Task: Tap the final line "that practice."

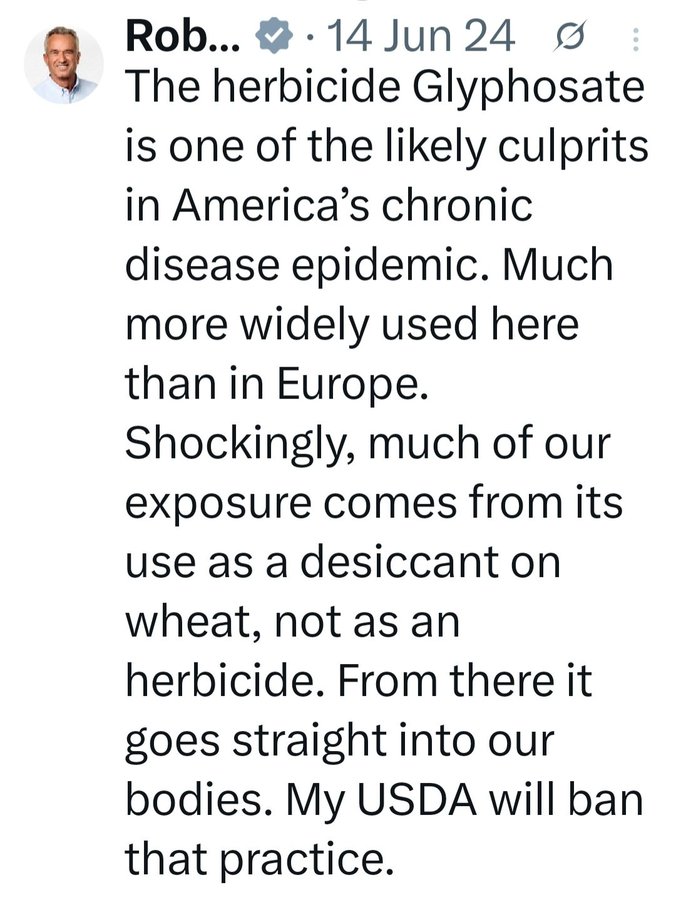Action: coord(255,856)
